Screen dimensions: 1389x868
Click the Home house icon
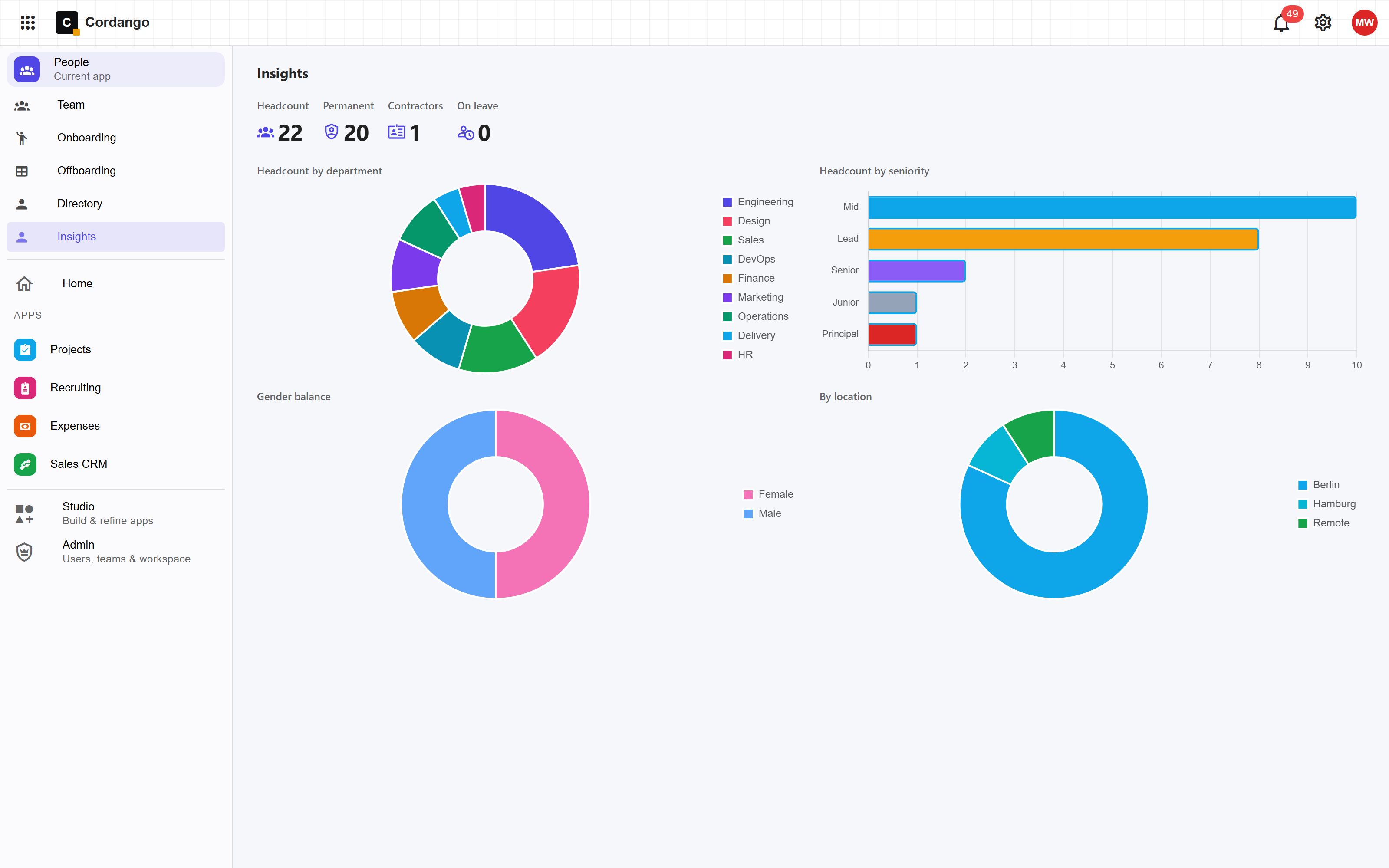click(24, 283)
